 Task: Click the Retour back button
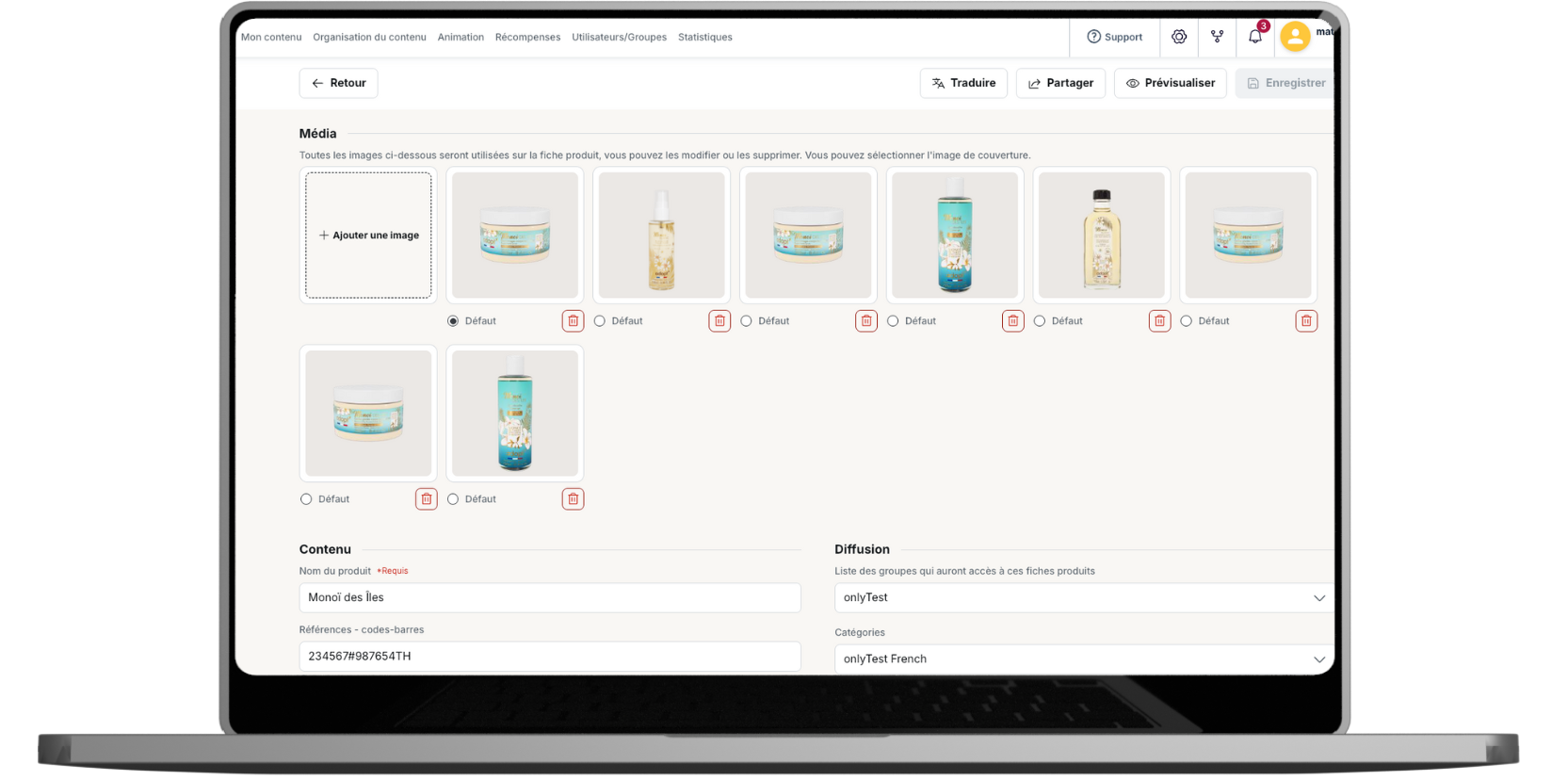click(x=339, y=83)
